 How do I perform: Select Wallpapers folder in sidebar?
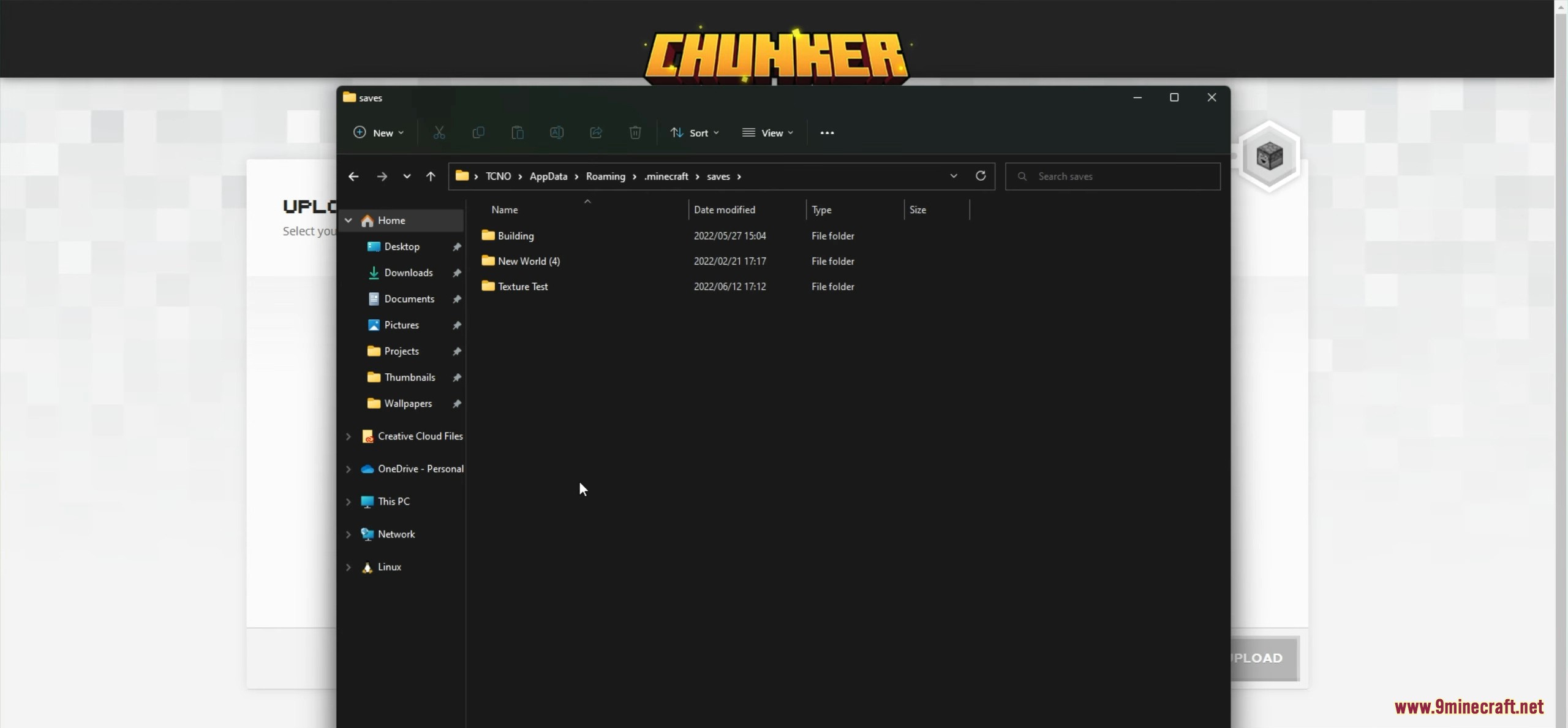point(408,403)
